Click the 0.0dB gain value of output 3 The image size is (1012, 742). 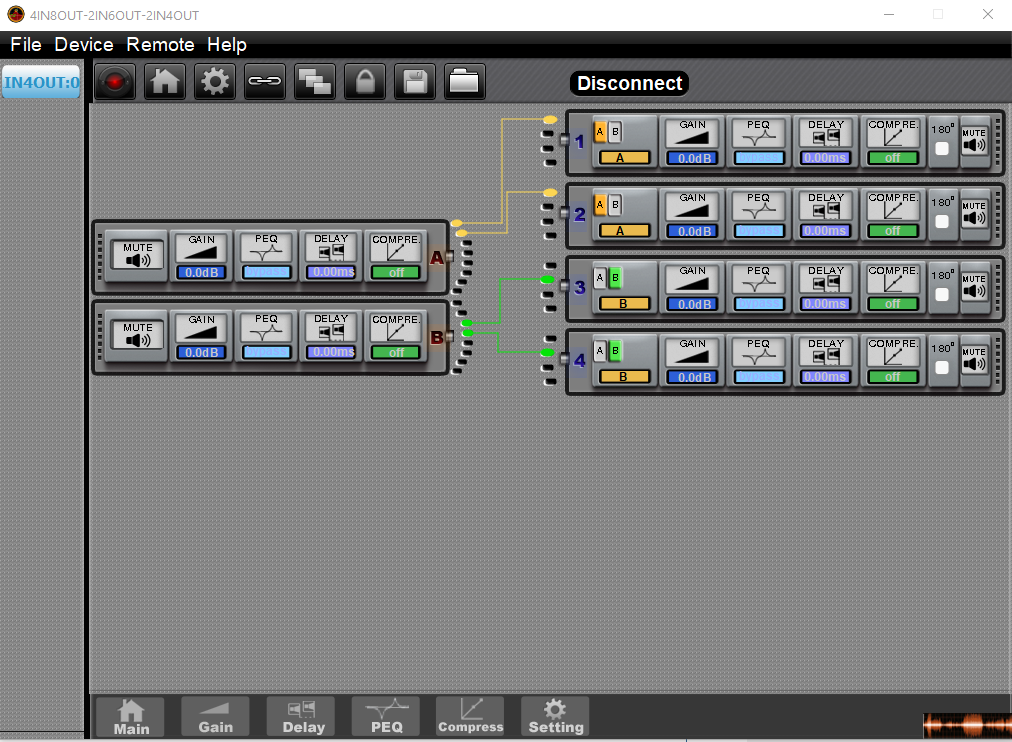(694, 304)
